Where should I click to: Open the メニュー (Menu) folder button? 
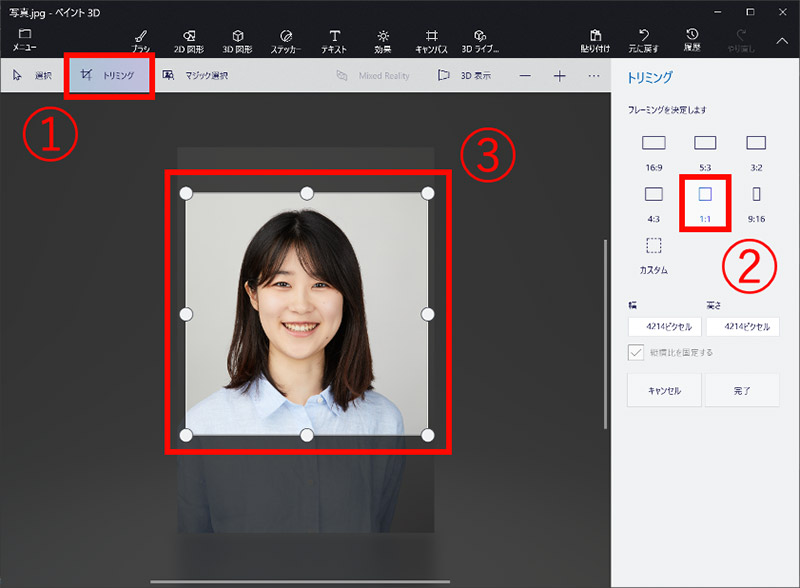click(25, 40)
